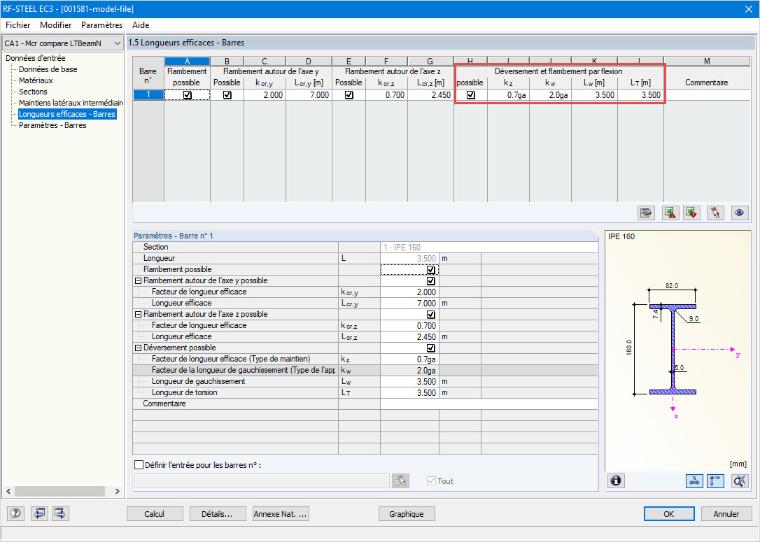Open the Paramètres menu
The image size is (760, 542).
[x=102, y=25]
